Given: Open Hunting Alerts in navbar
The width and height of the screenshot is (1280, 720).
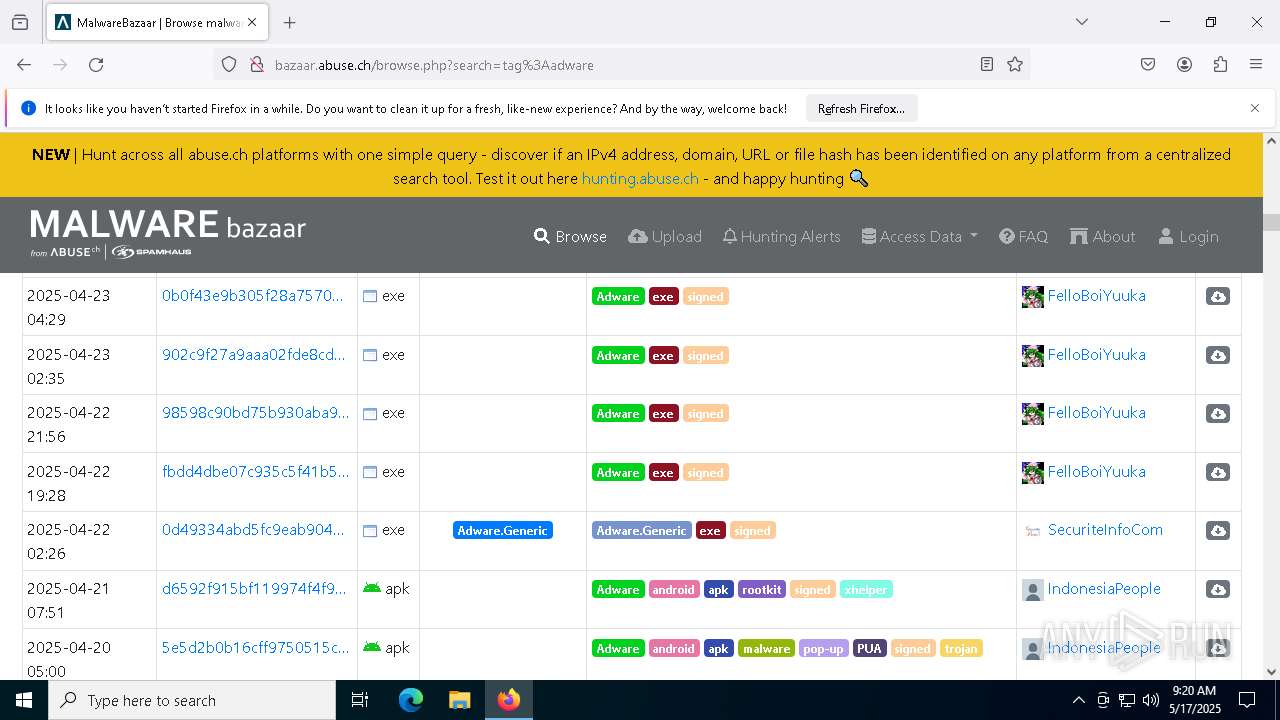Looking at the screenshot, I should 781,236.
